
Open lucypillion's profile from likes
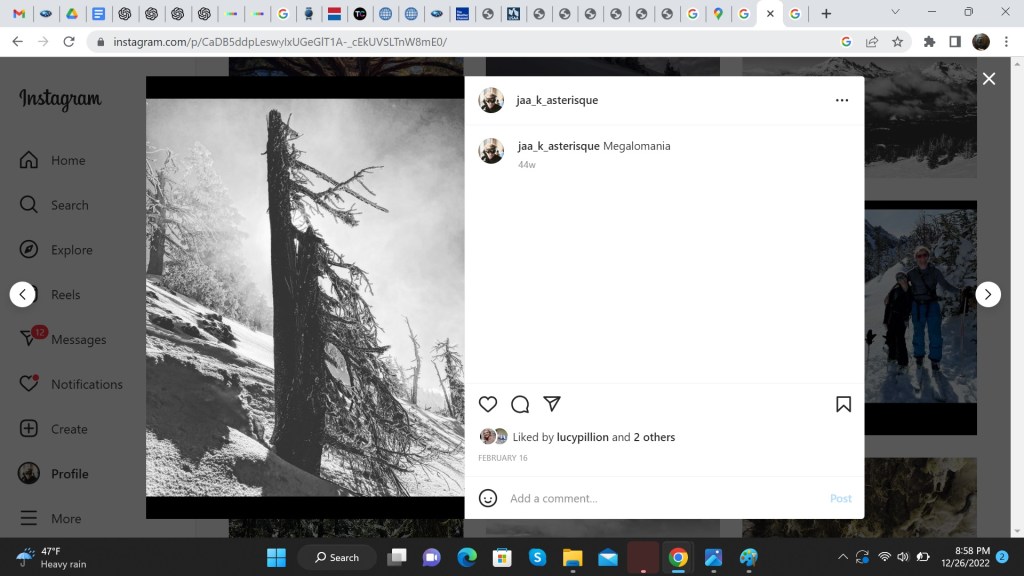[x=582, y=437]
